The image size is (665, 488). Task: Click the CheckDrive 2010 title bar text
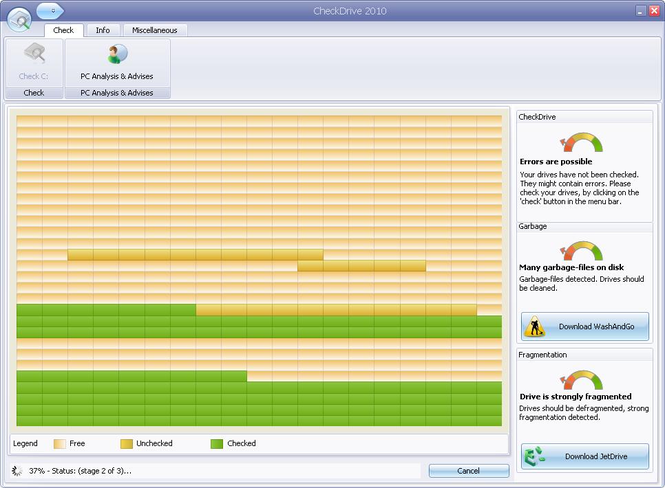350,11
